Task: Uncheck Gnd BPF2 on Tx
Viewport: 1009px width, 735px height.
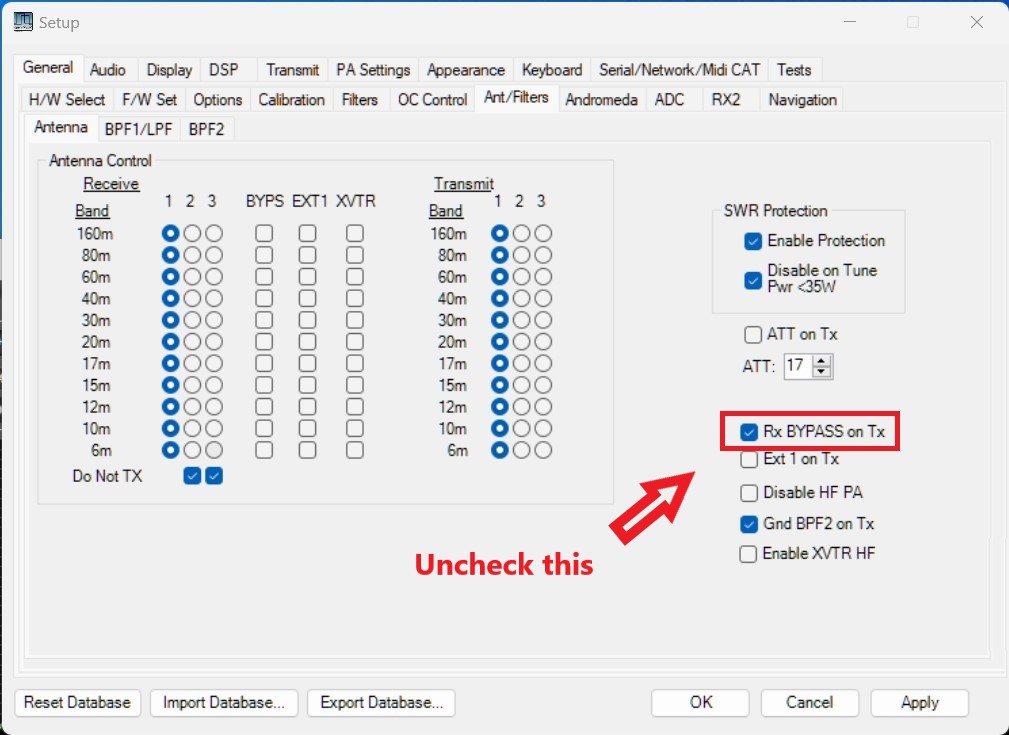Action: click(x=748, y=523)
